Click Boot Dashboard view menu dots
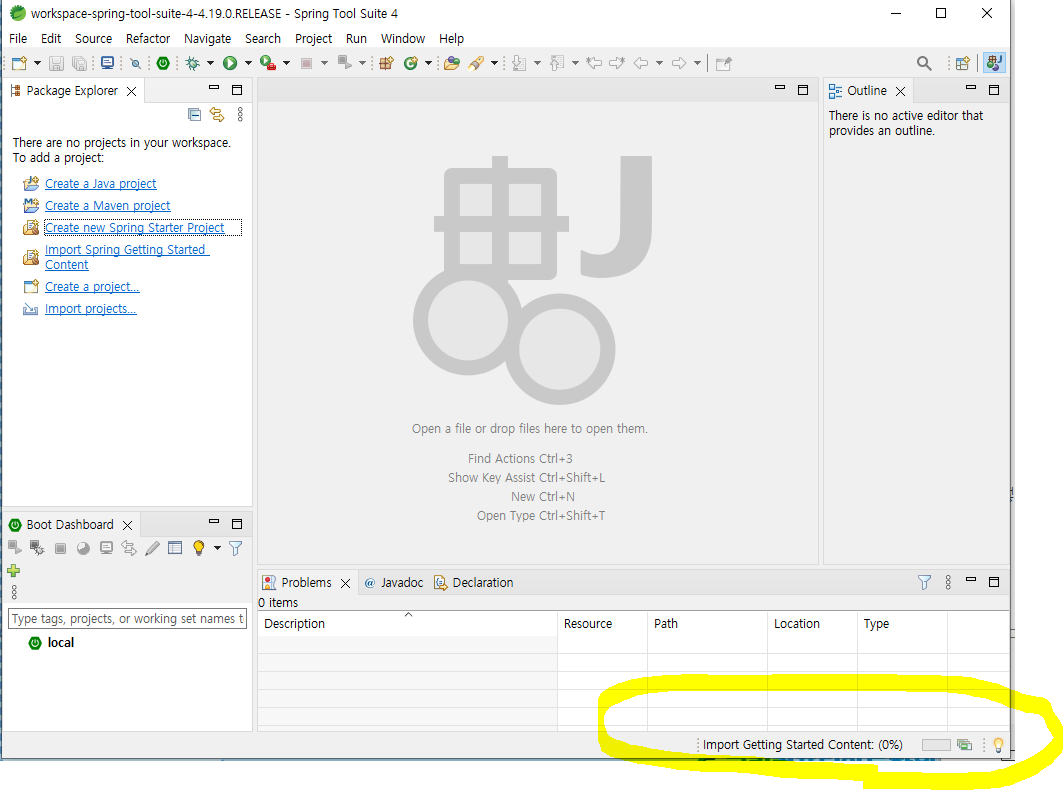Screen dimensions: 1063x790 point(14,592)
